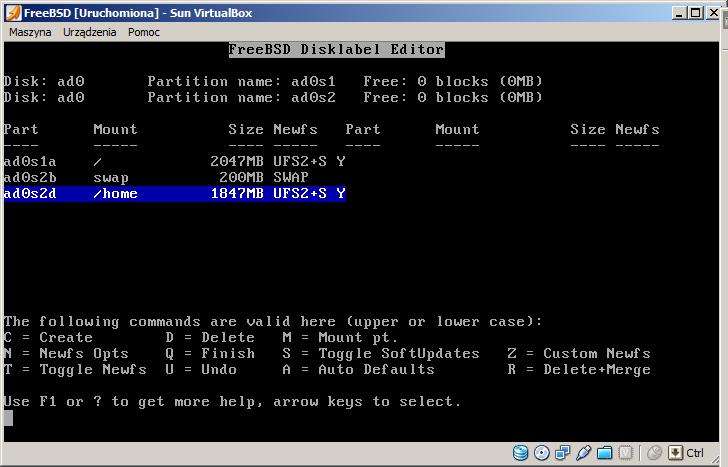Viewport: 728px width, 467px height.
Task: Click the hard disk activity icon
Action: [x=520, y=453]
